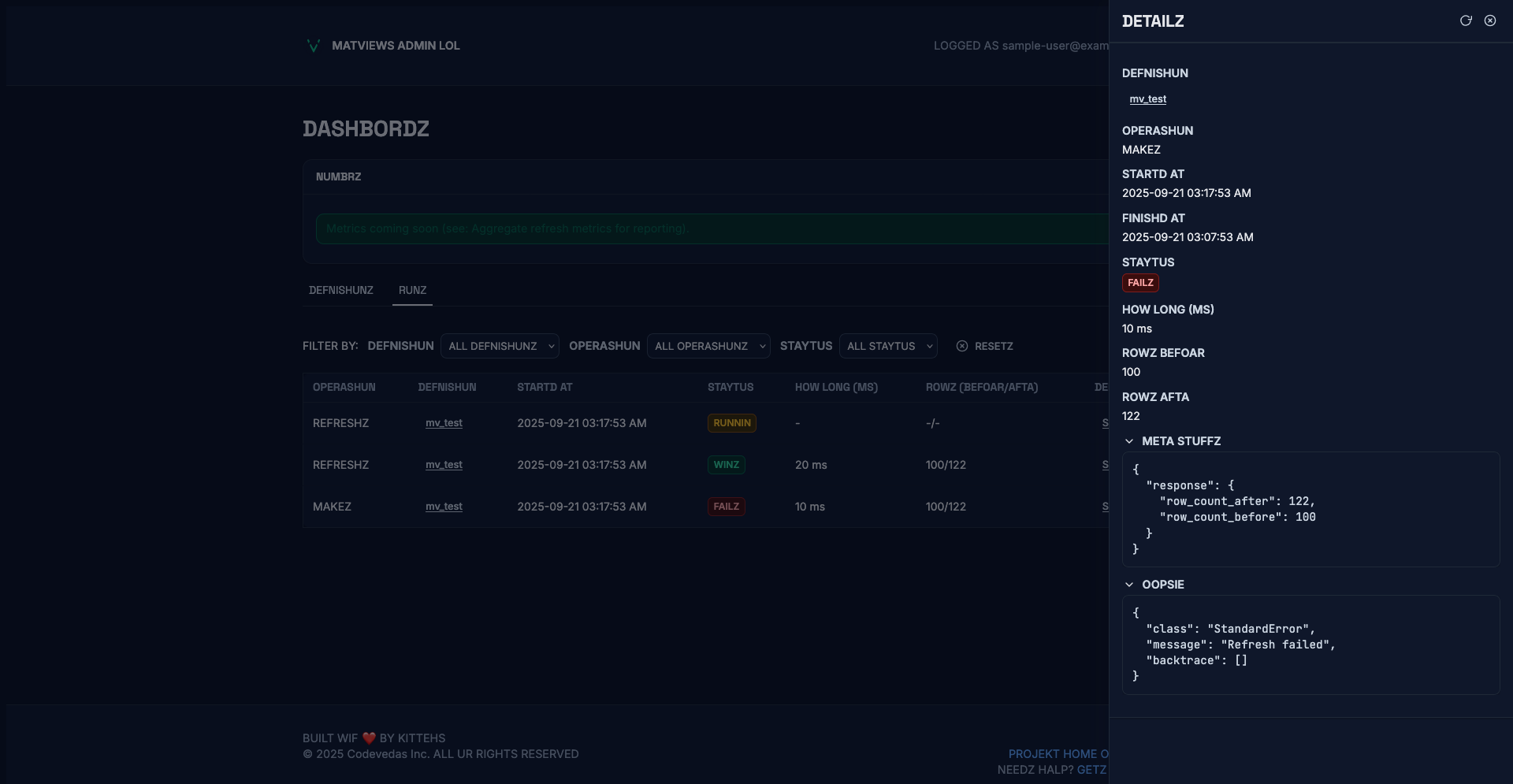Image resolution: width=1513 pixels, height=784 pixels.
Task: Collapse the Oopsie error section
Action: click(x=1130, y=585)
